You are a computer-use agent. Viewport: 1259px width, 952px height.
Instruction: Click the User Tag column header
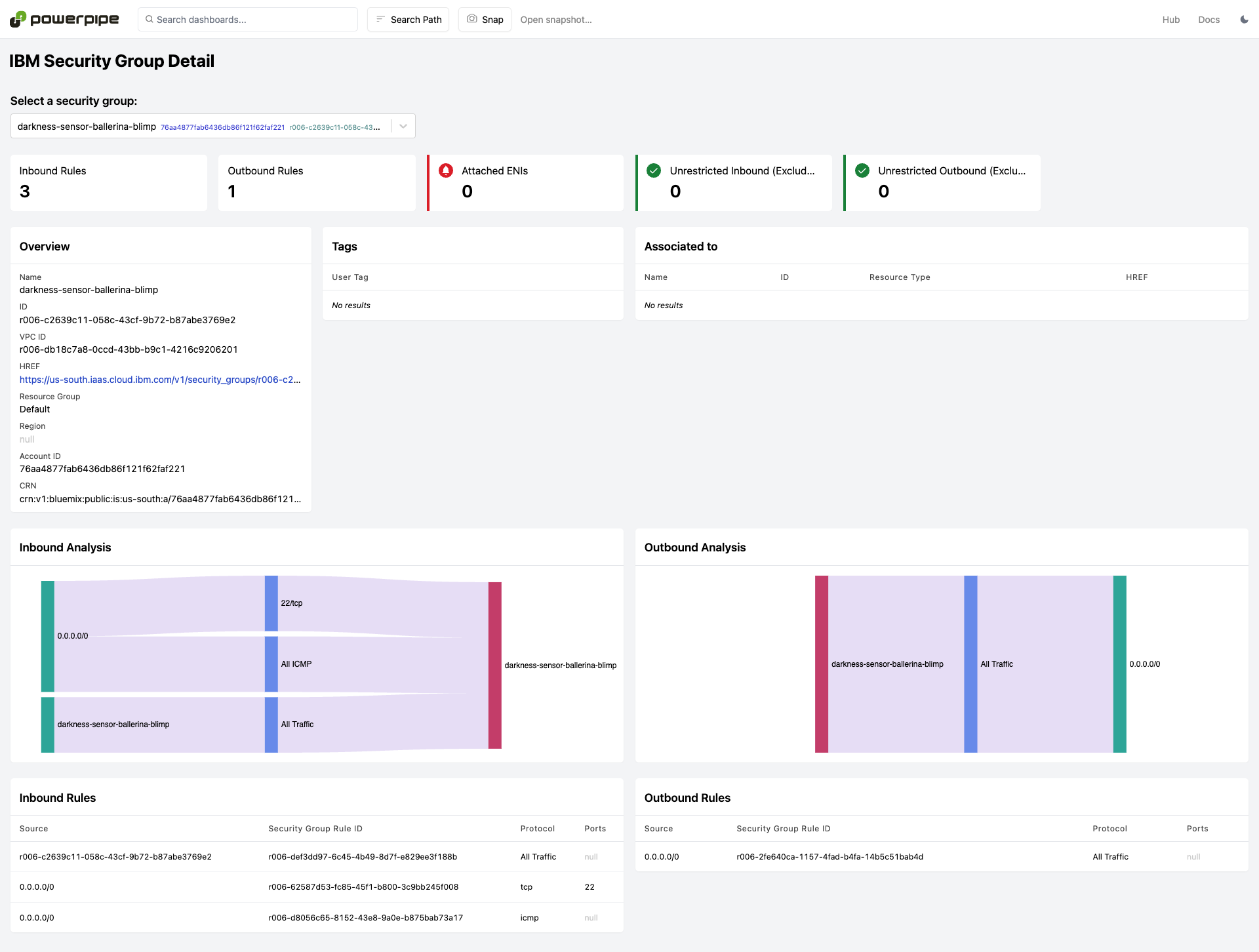(x=350, y=277)
